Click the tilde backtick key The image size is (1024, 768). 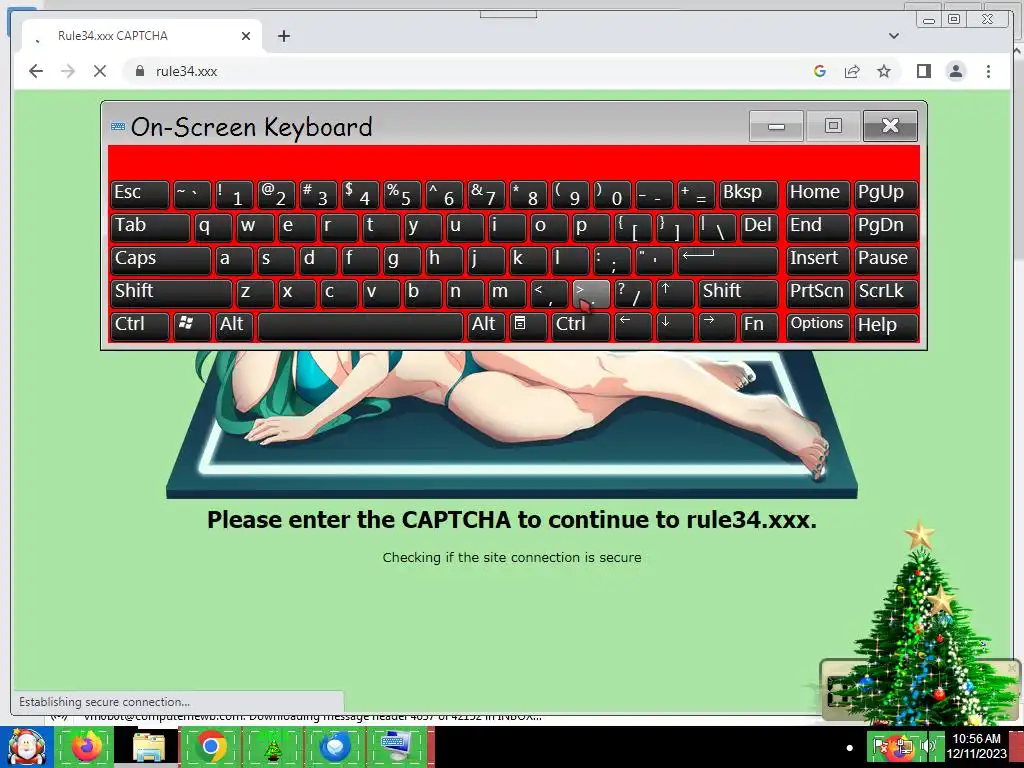point(192,194)
